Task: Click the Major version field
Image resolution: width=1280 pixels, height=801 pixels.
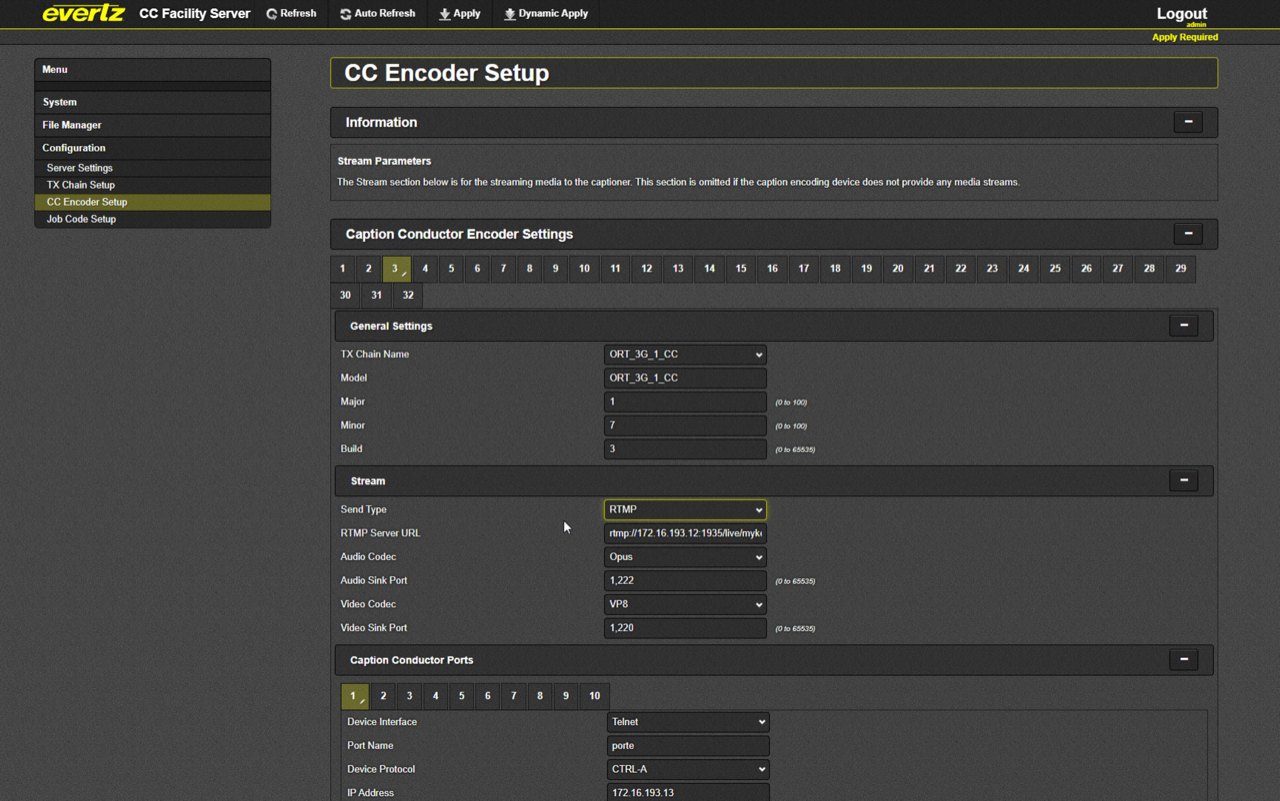Action: 685,402
